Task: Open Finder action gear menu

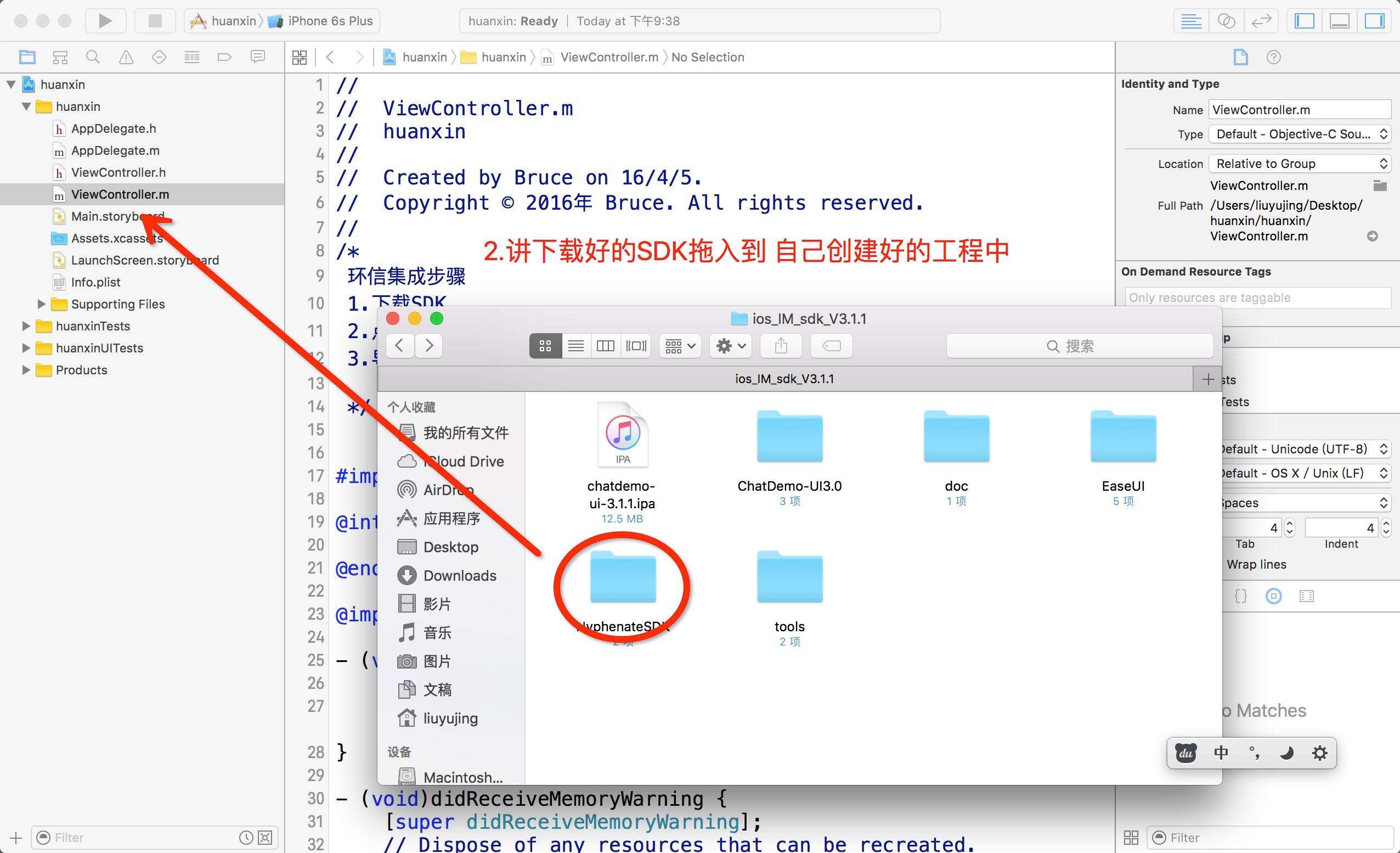Action: point(731,346)
